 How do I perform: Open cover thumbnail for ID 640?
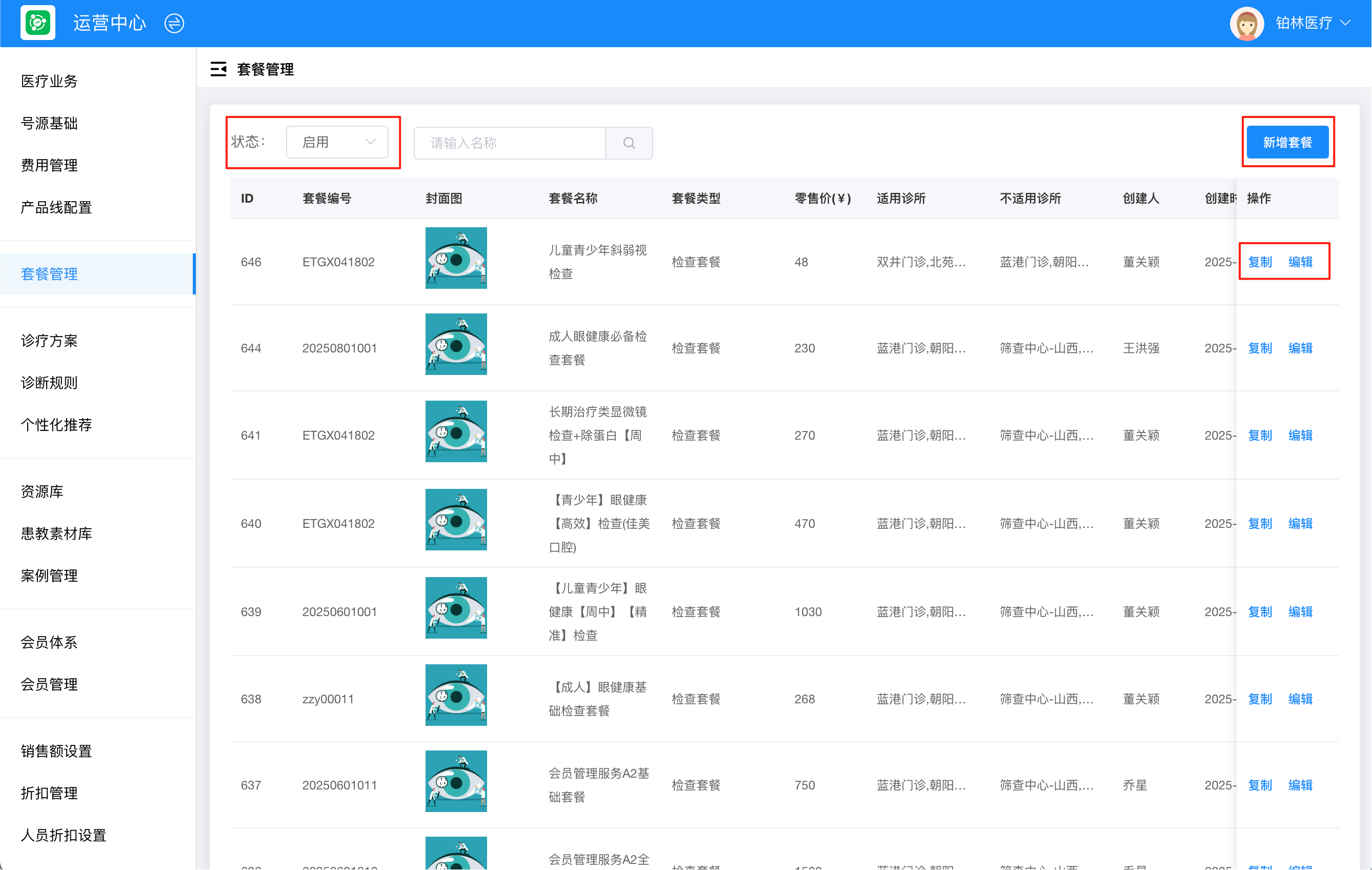click(x=456, y=519)
